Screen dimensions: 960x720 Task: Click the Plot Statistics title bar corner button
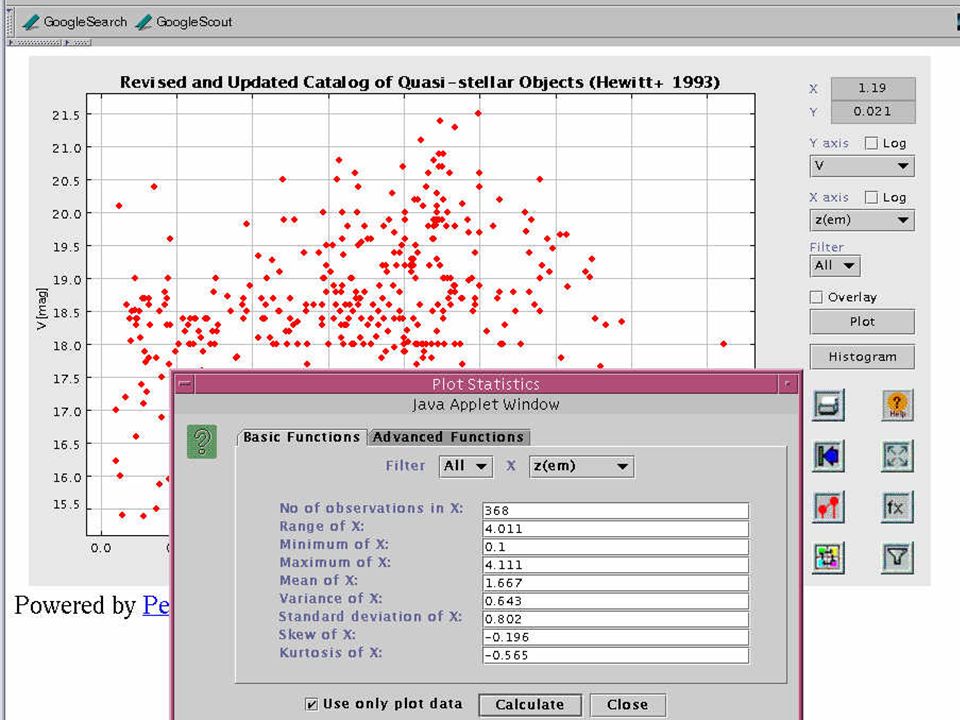pos(787,384)
